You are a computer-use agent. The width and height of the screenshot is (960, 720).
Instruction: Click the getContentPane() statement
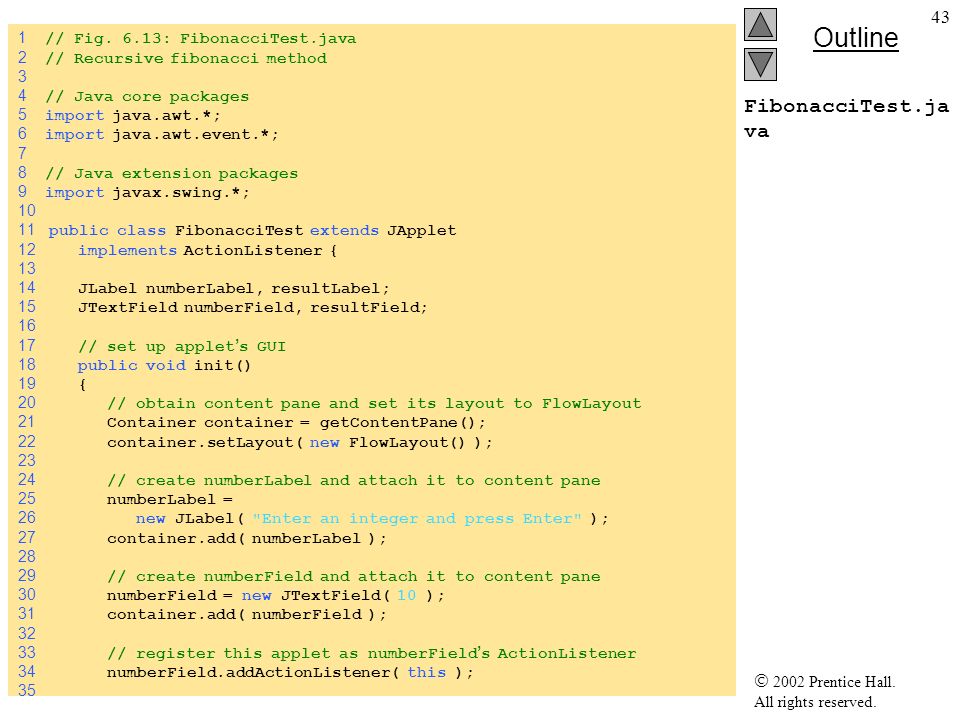296,422
